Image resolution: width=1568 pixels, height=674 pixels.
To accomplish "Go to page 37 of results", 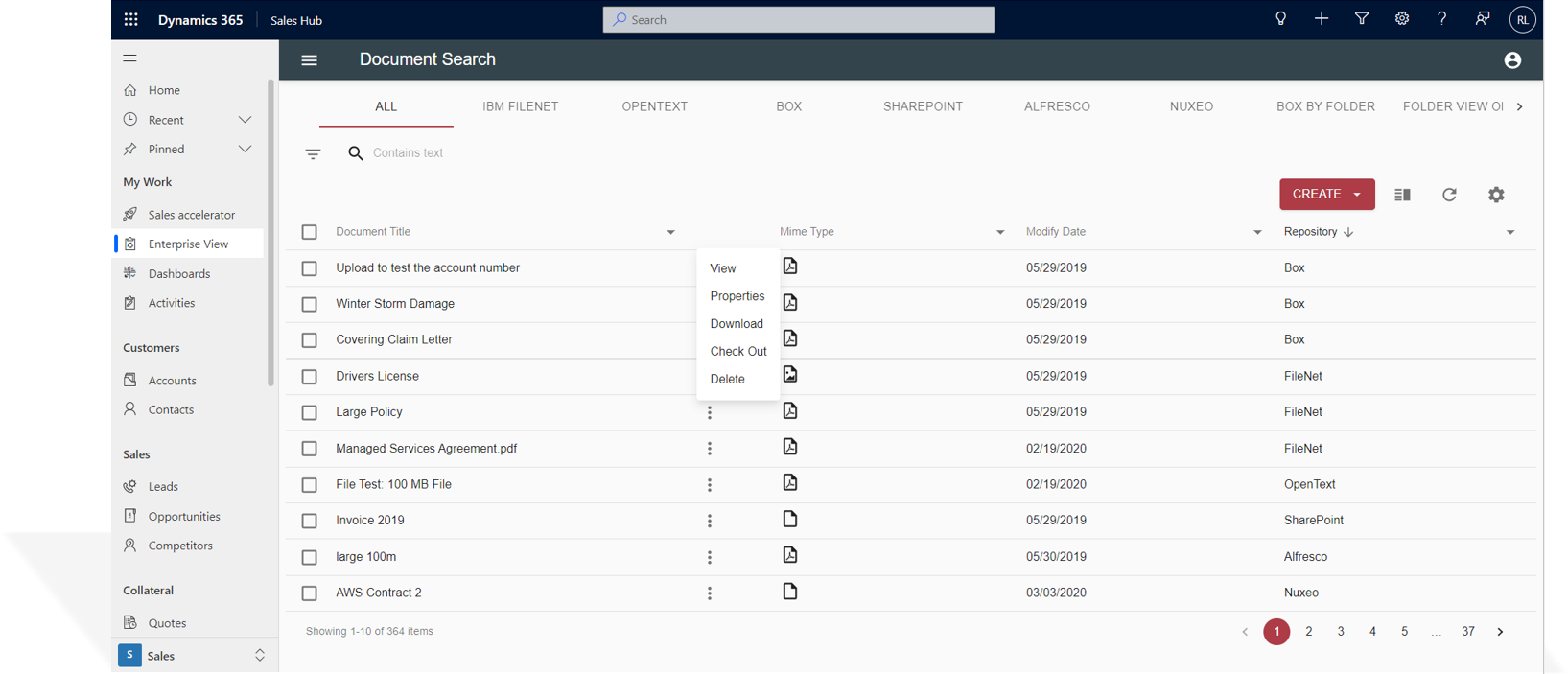I will tap(1467, 632).
